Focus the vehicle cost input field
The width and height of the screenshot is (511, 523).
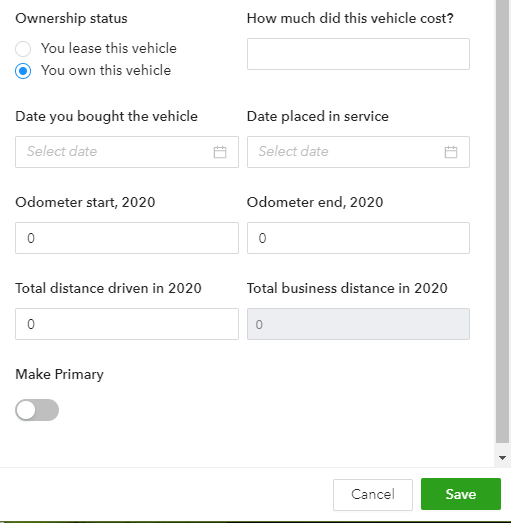coord(358,54)
